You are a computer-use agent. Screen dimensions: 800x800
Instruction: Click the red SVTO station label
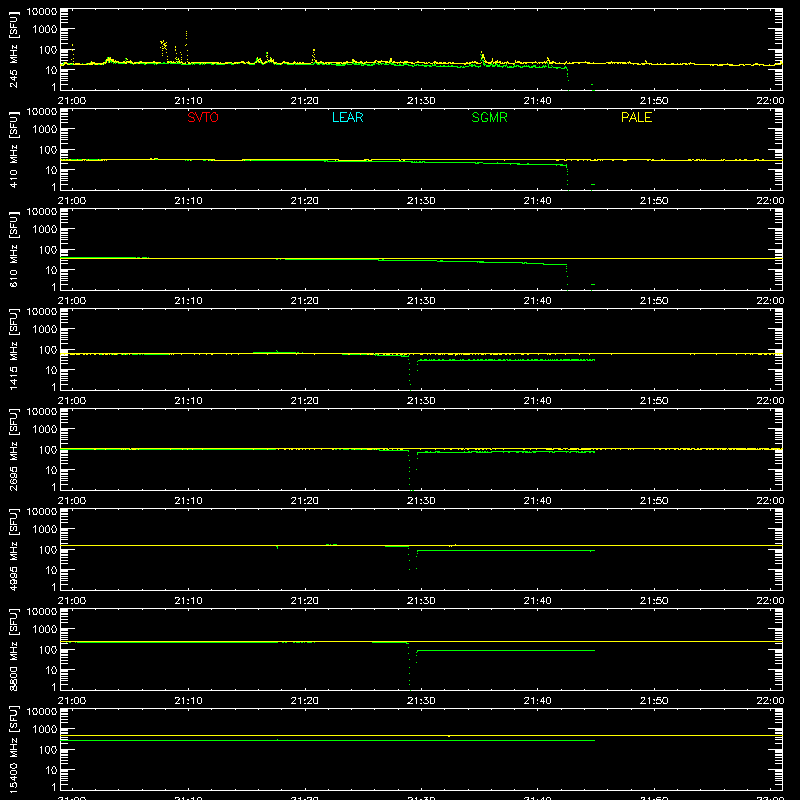(203, 117)
